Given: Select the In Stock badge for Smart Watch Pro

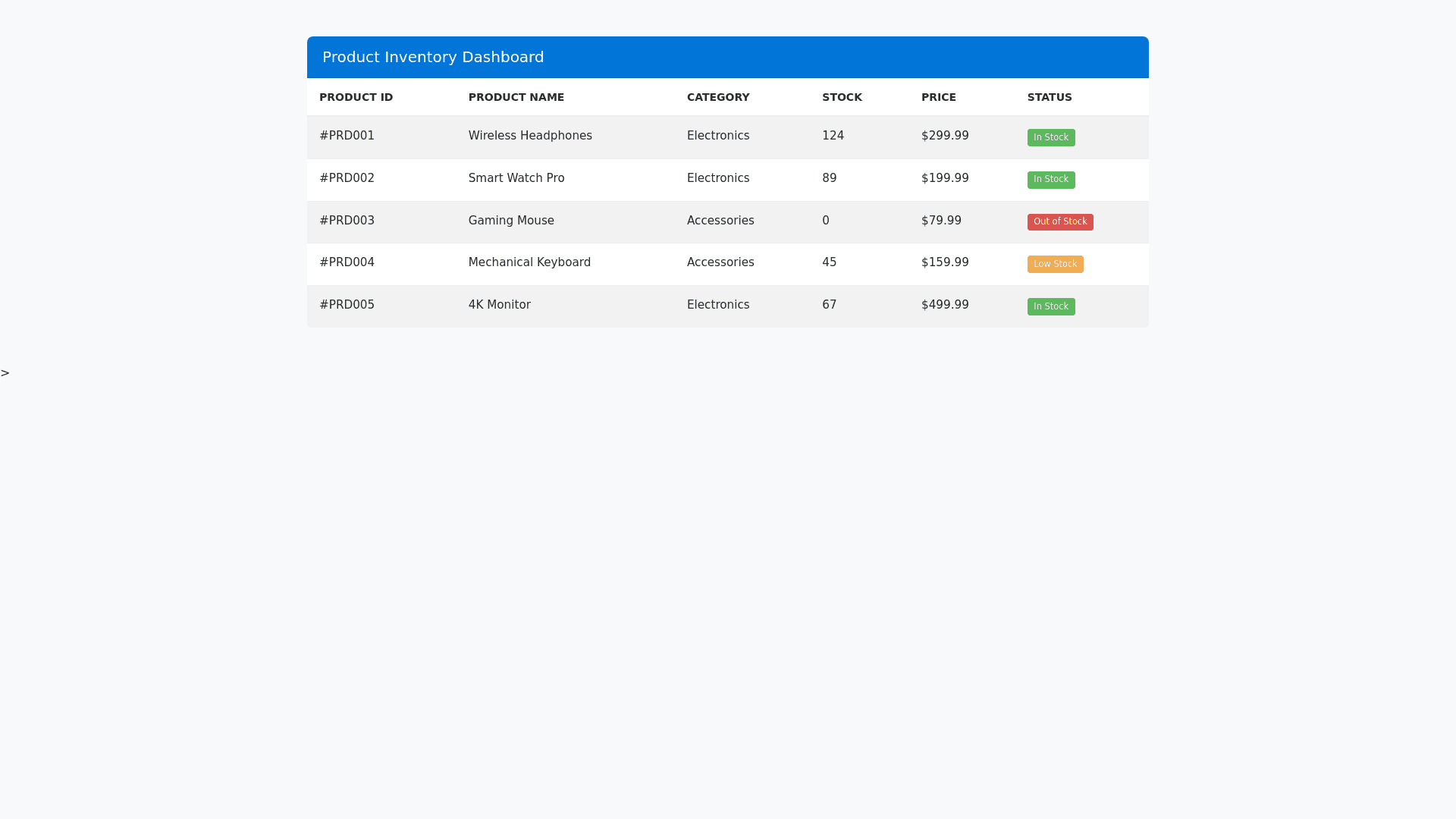Looking at the screenshot, I should (1050, 180).
